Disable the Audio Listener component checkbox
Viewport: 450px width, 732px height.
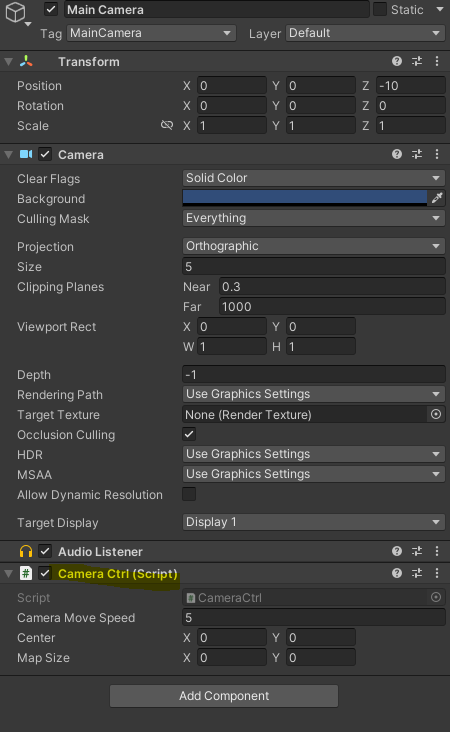click(45, 551)
